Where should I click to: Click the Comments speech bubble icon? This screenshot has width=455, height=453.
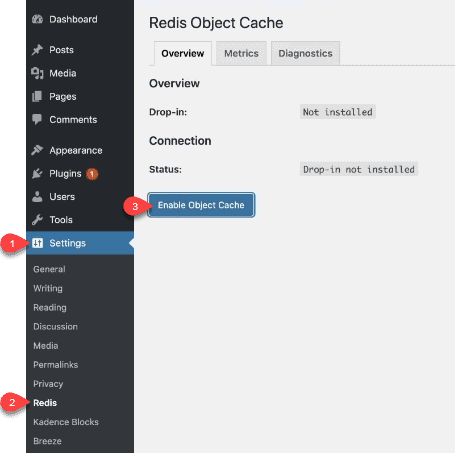coord(37,119)
